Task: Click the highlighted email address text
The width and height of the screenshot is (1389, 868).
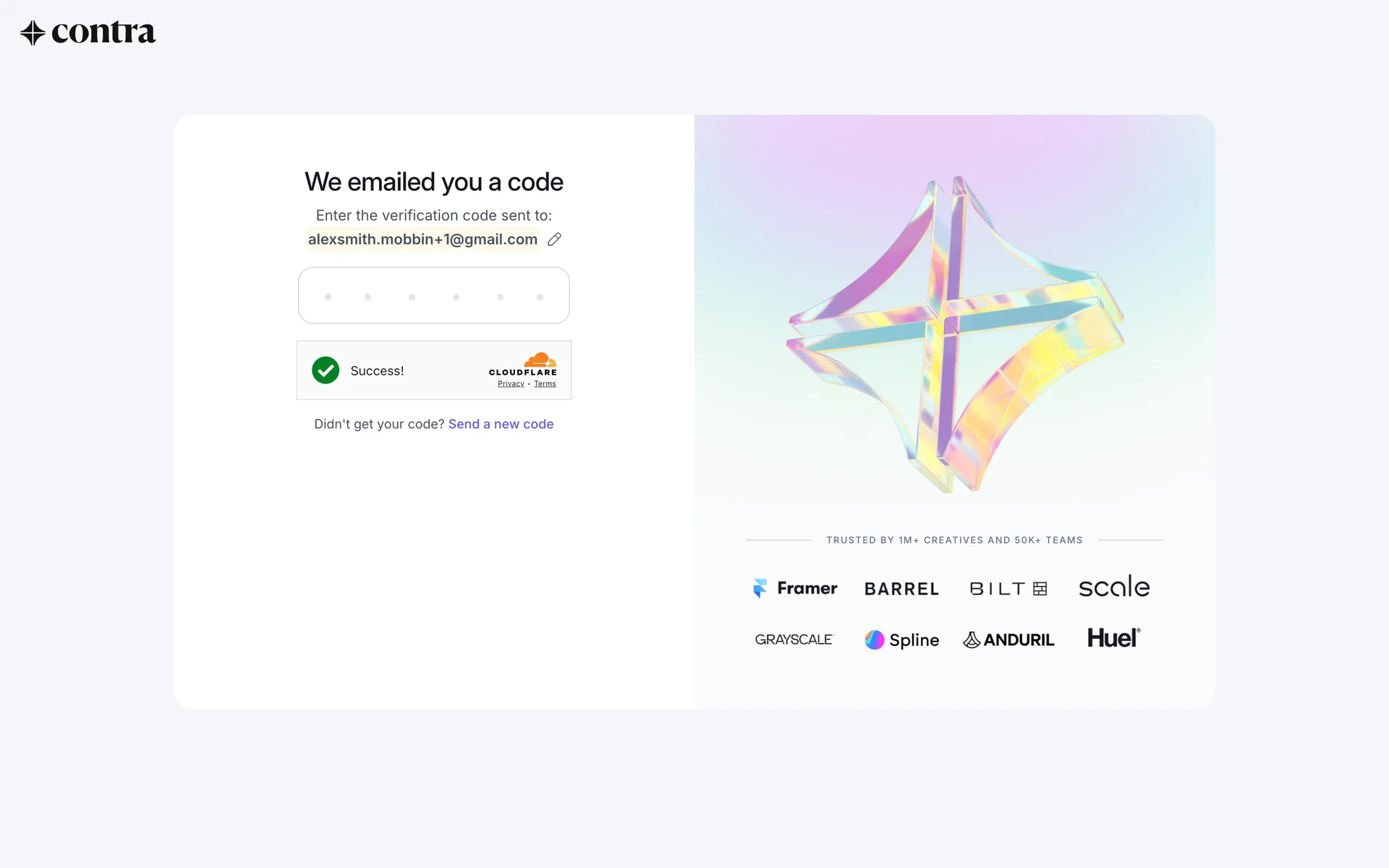Action: [x=422, y=239]
